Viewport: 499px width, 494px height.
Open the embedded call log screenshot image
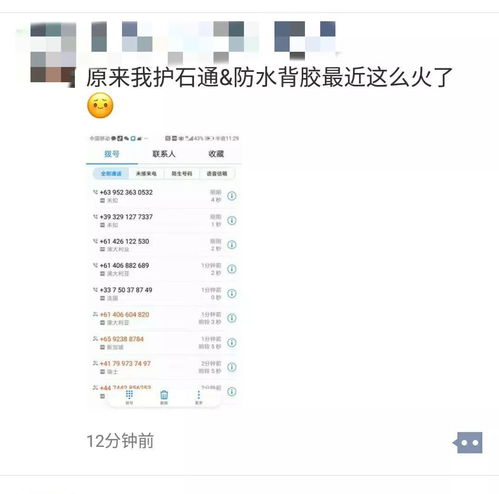pyautogui.click(x=164, y=270)
